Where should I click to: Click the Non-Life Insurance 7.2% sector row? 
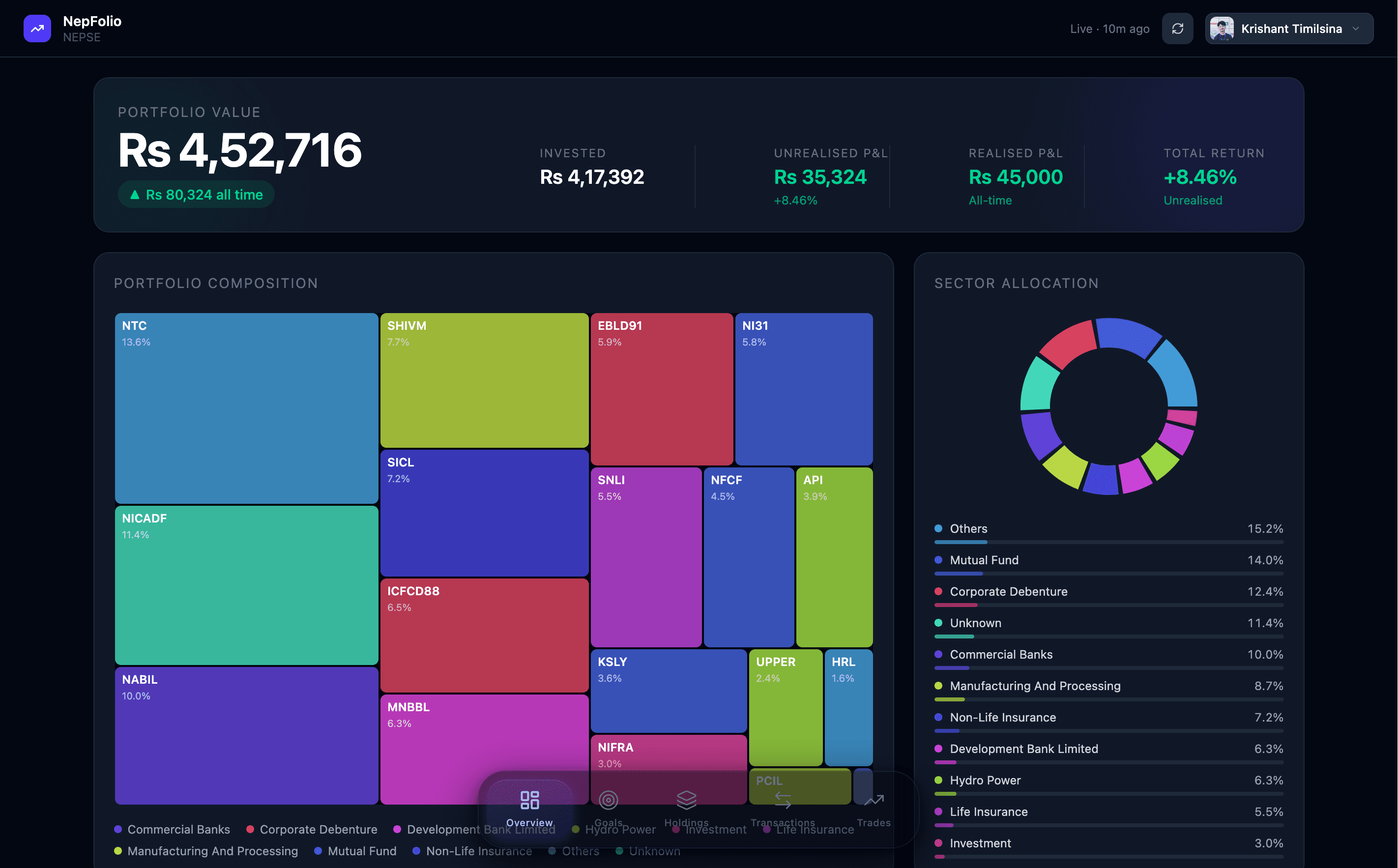click(x=1108, y=722)
